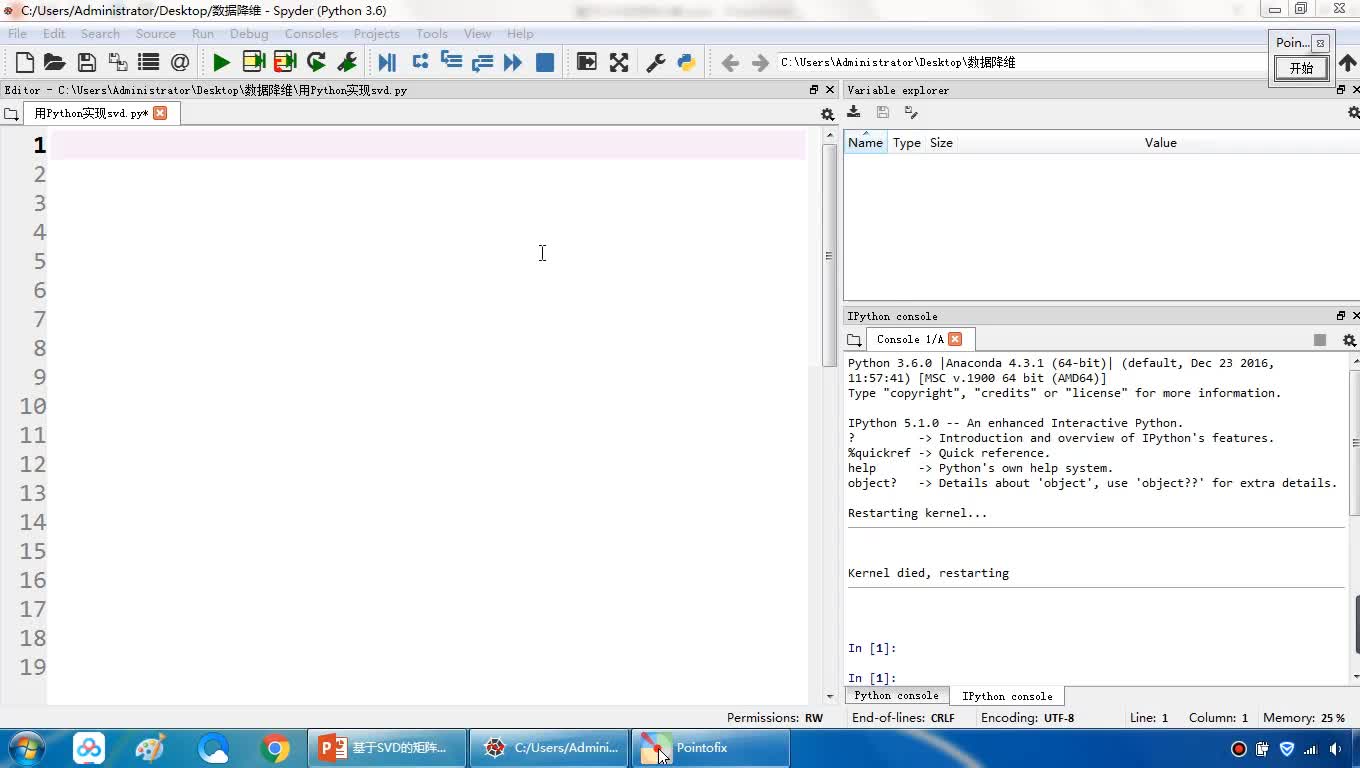This screenshot has height=768, width=1360.
Task: Open the Consoles menu
Action: pyautogui.click(x=310, y=33)
